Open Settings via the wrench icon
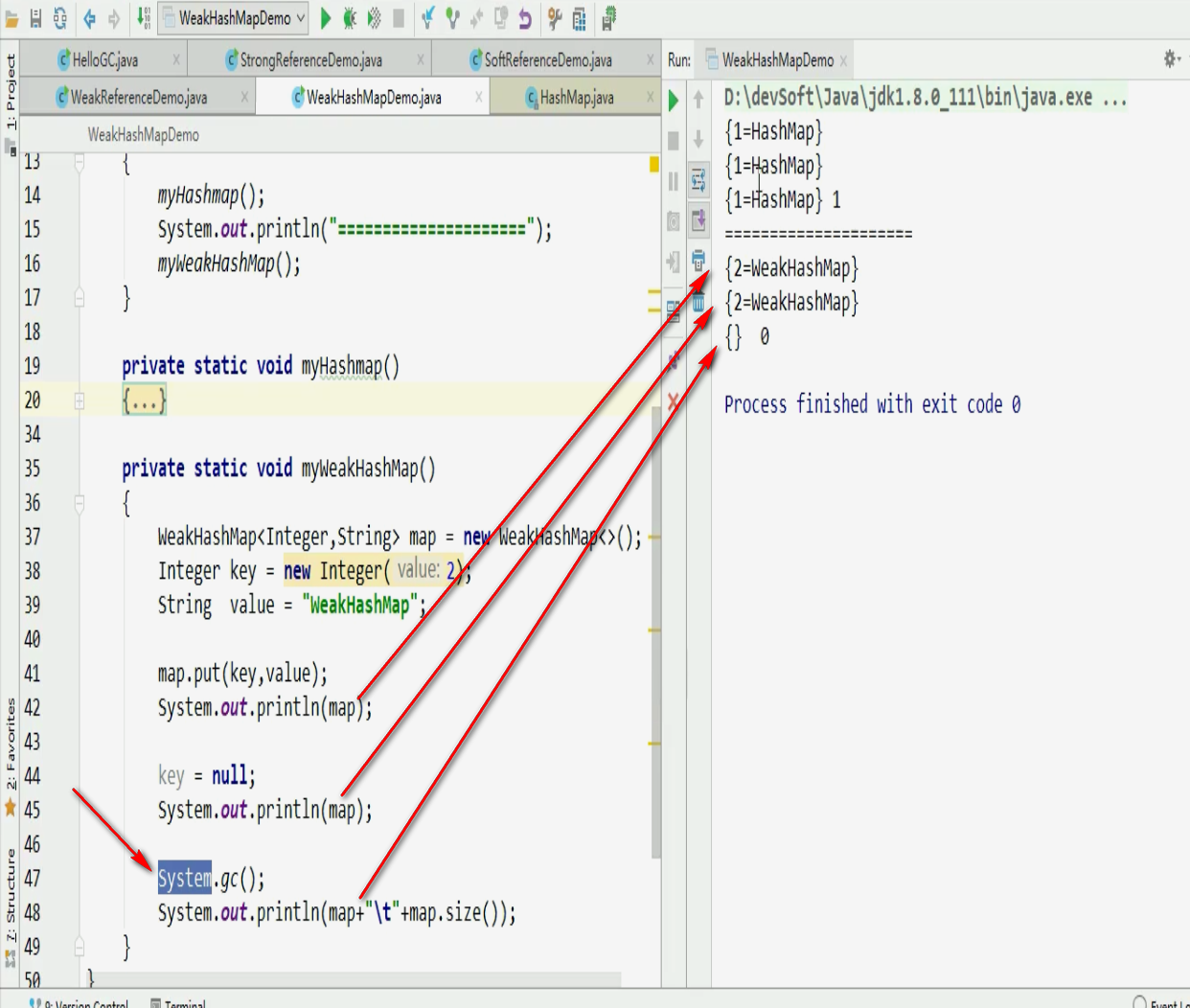This screenshot has width=1190, height=1008. (555, 17)
